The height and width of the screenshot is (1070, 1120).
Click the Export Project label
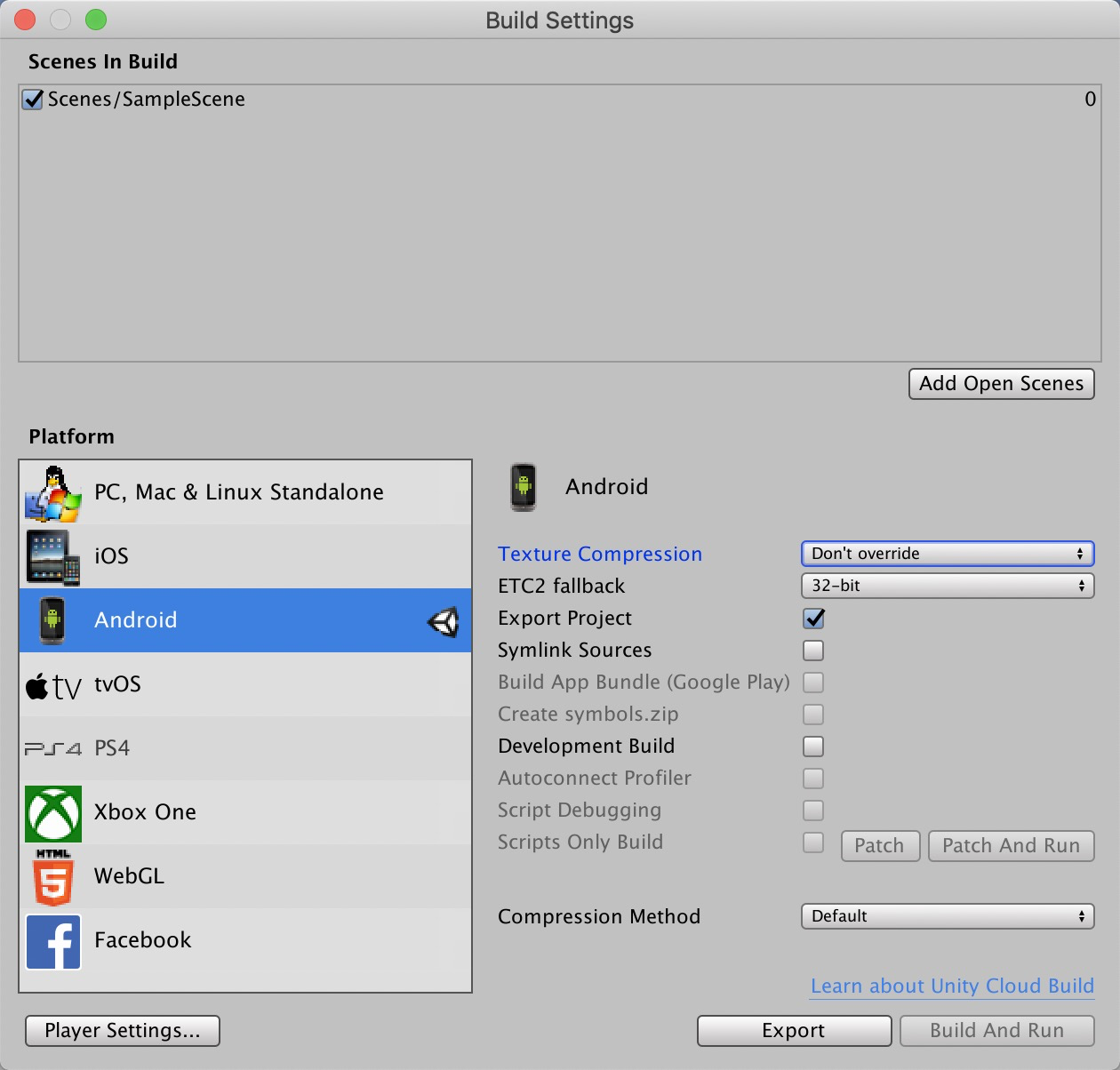pyautogui.click(x=565, y=619)
